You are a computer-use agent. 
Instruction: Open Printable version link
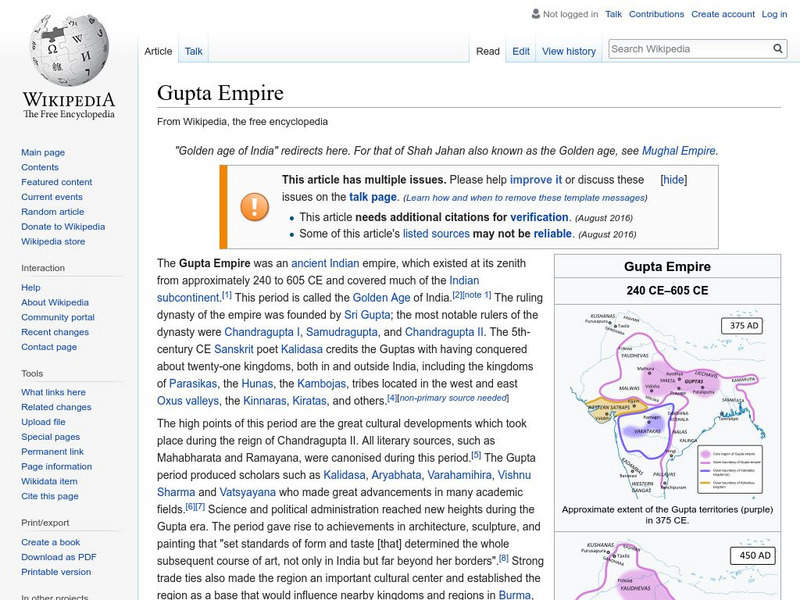pyautogui.click(x=56, y=571)
